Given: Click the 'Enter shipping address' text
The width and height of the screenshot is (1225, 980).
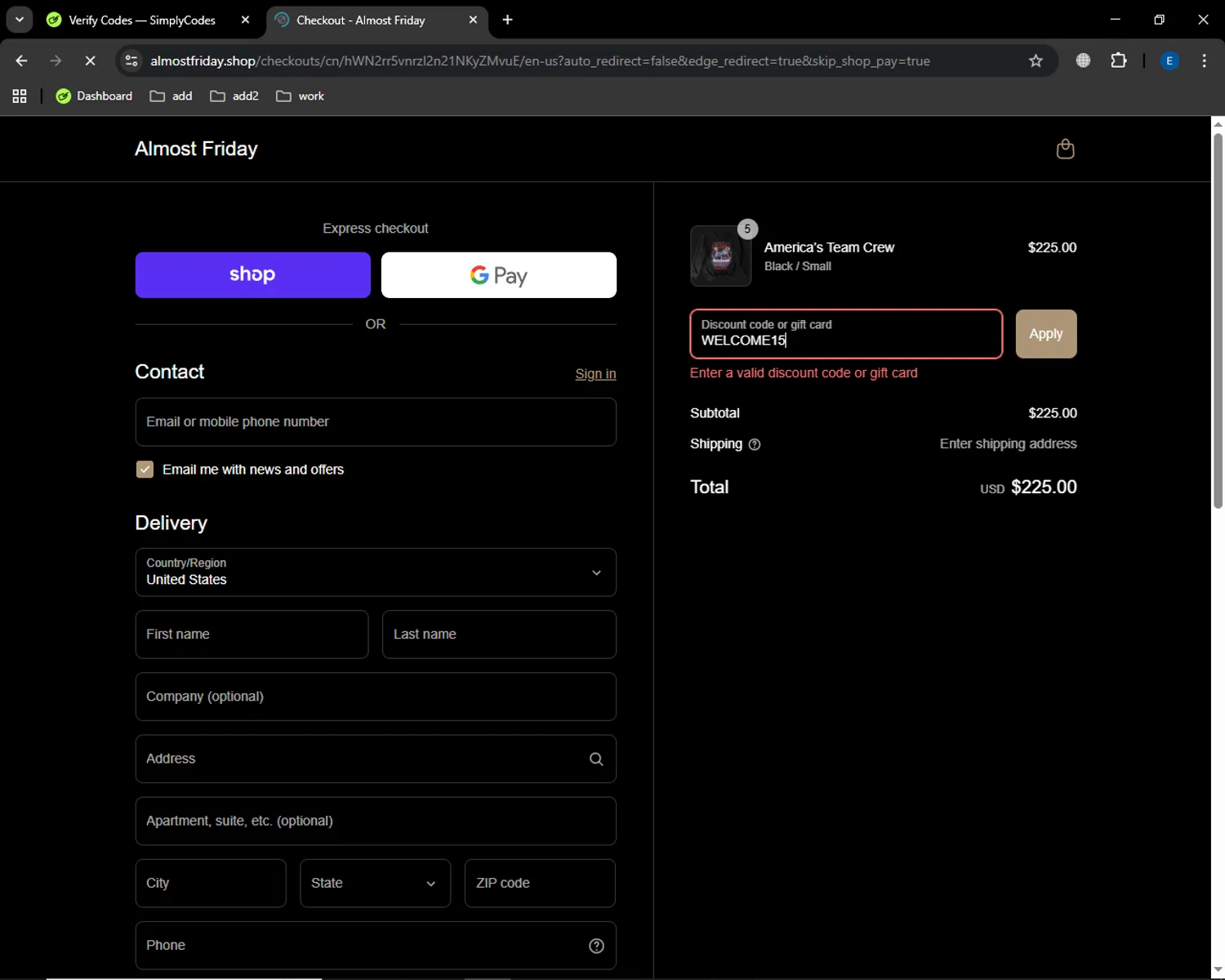Looking at the screenshot, I should [x=1008, y=444].
